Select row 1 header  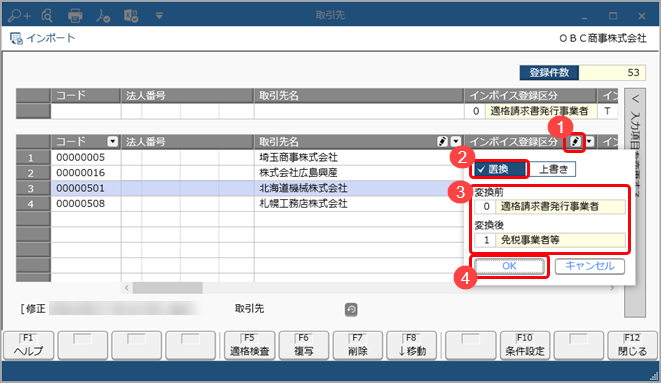pyautogui.click(x=33, y=158)
